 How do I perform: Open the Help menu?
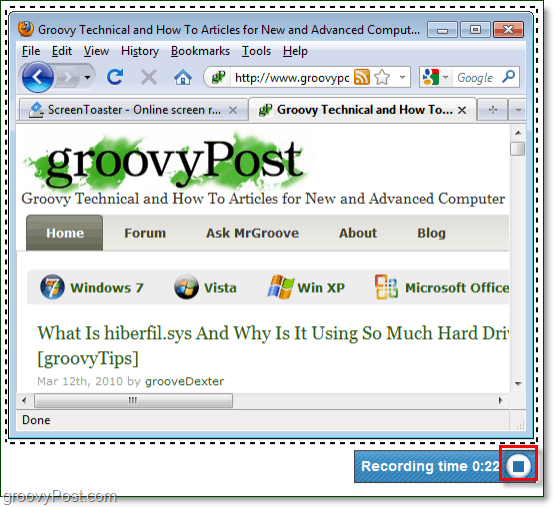[x=295, y=52]
